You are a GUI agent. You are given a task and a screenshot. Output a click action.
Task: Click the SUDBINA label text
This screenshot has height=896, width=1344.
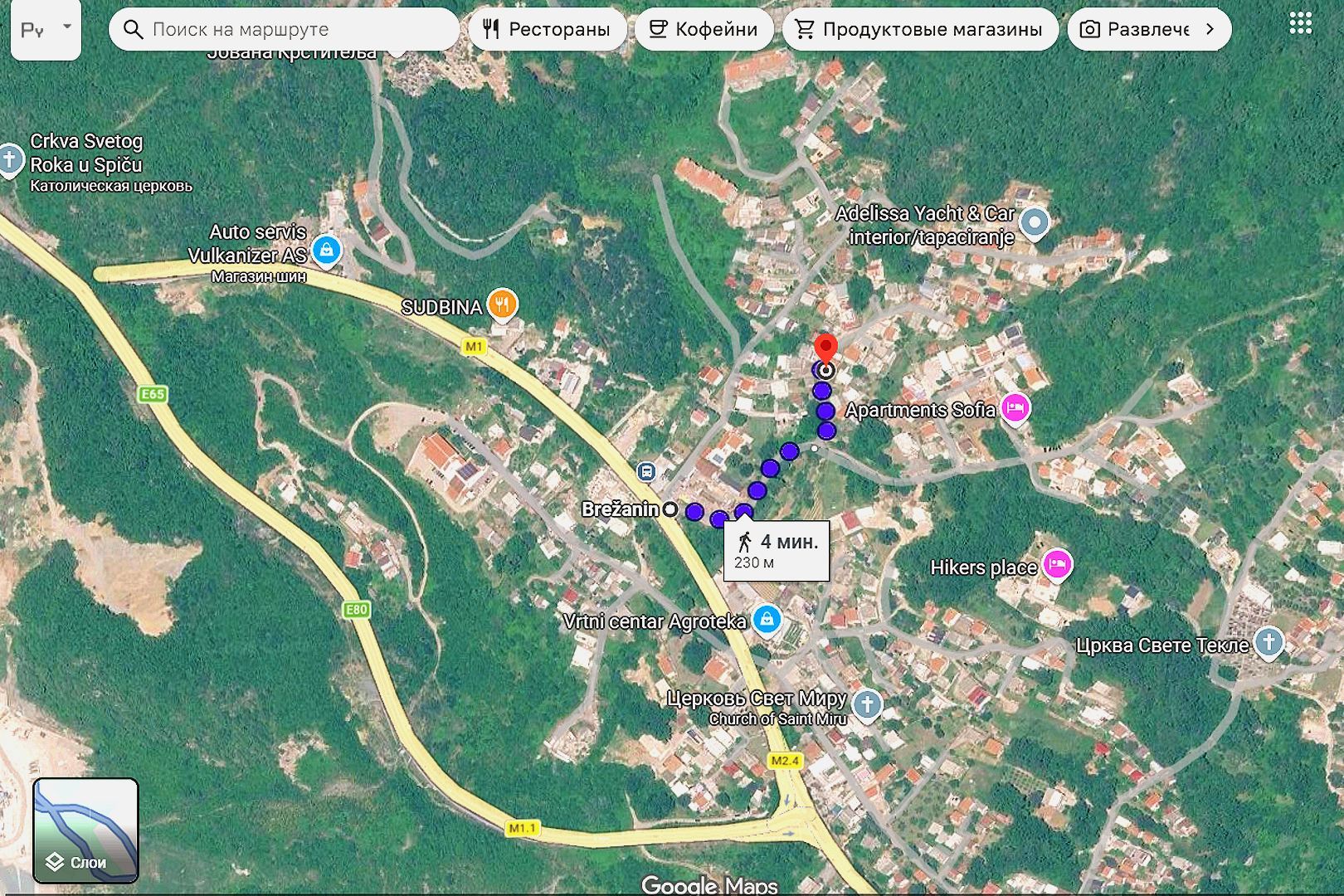click(441, 308)
